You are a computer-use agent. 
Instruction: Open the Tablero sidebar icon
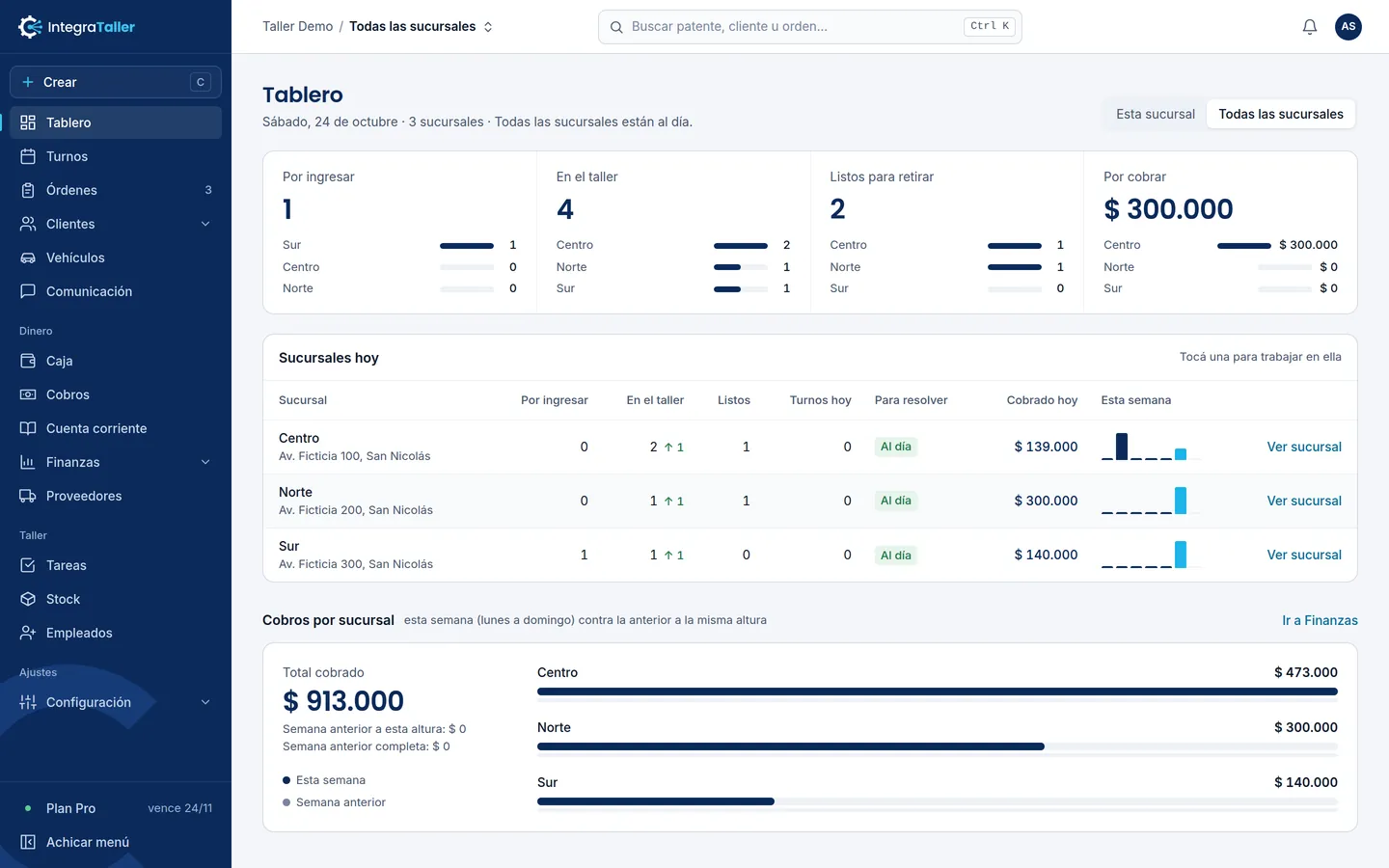click(x=28, y=122)
